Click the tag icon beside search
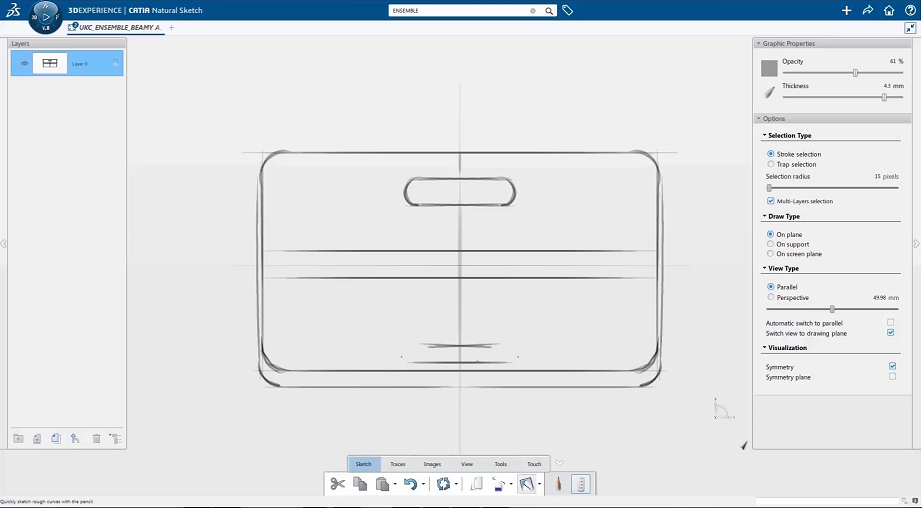This screenshot has height=508, width=922. pos(568,10)
